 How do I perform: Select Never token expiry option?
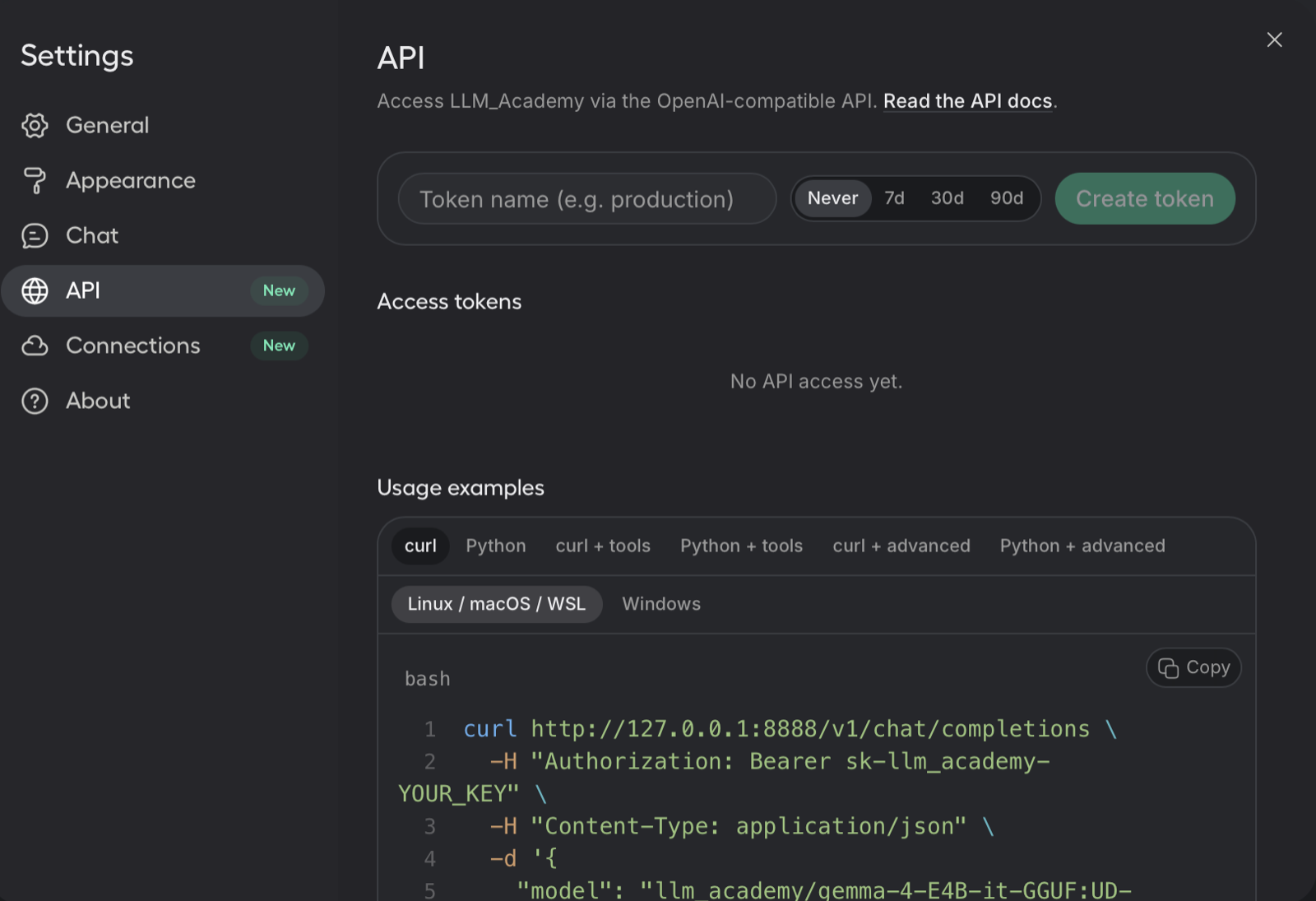(x=832, y=198)
